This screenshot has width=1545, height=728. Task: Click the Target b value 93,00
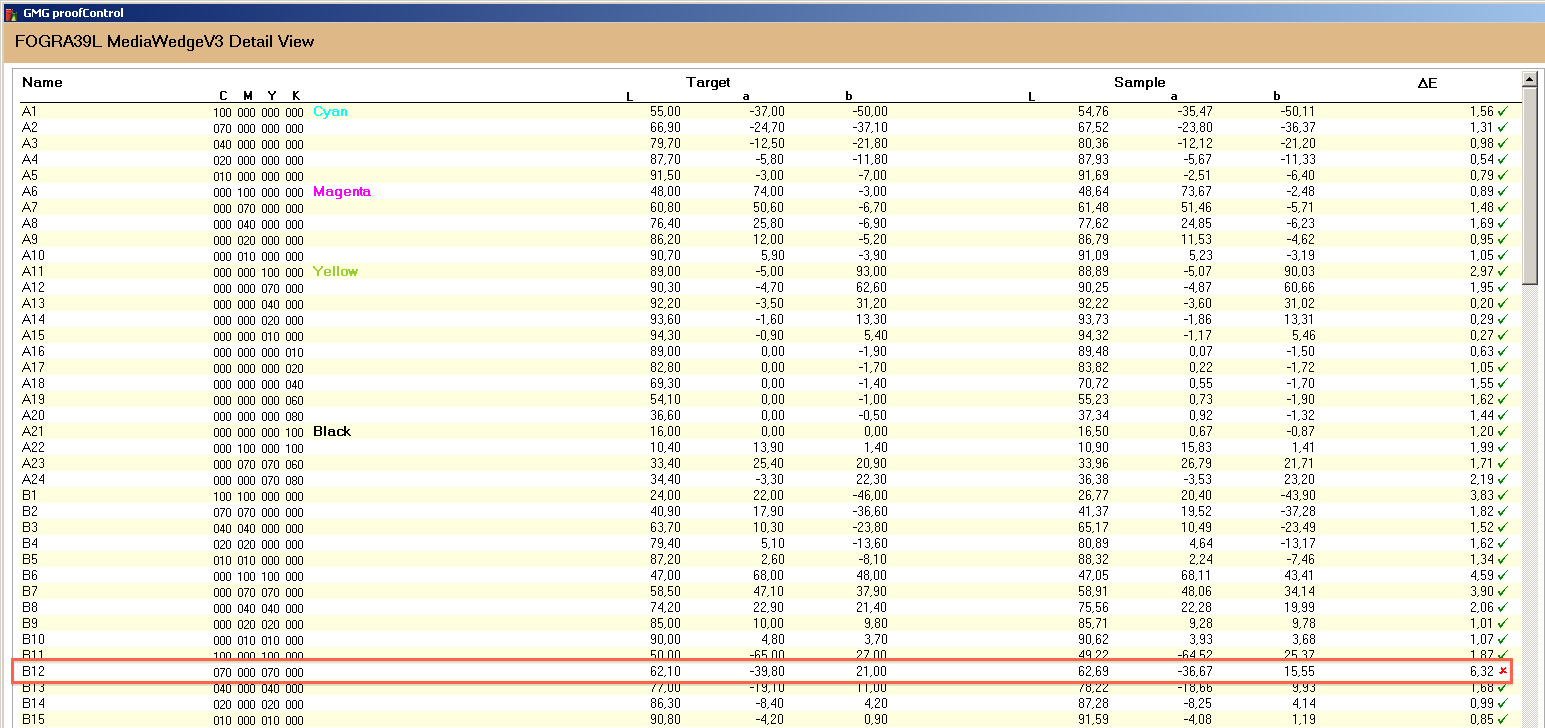click(871, 271)
